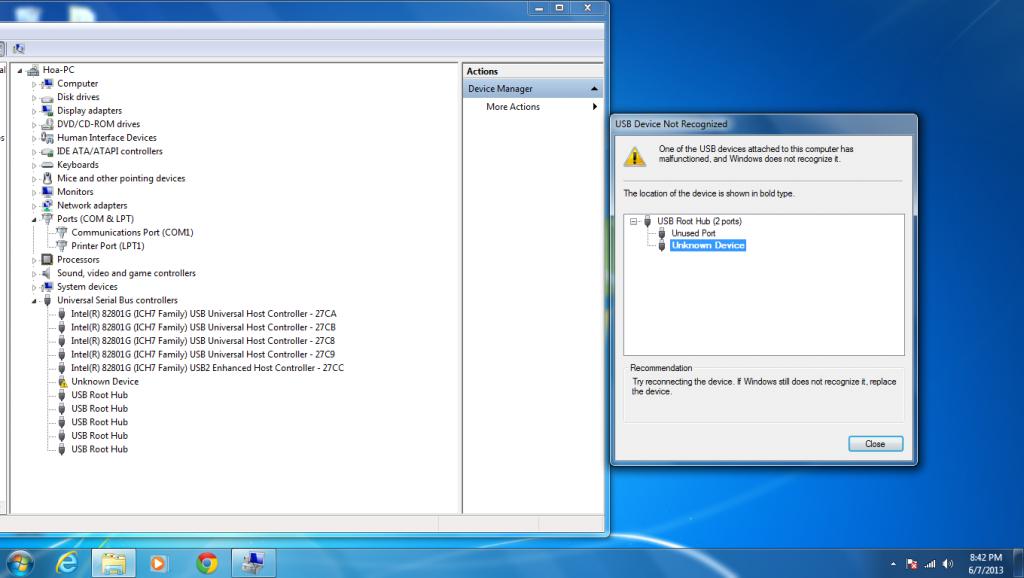Click the Processors category icon
1024x578 pixels.
(47, 259)
